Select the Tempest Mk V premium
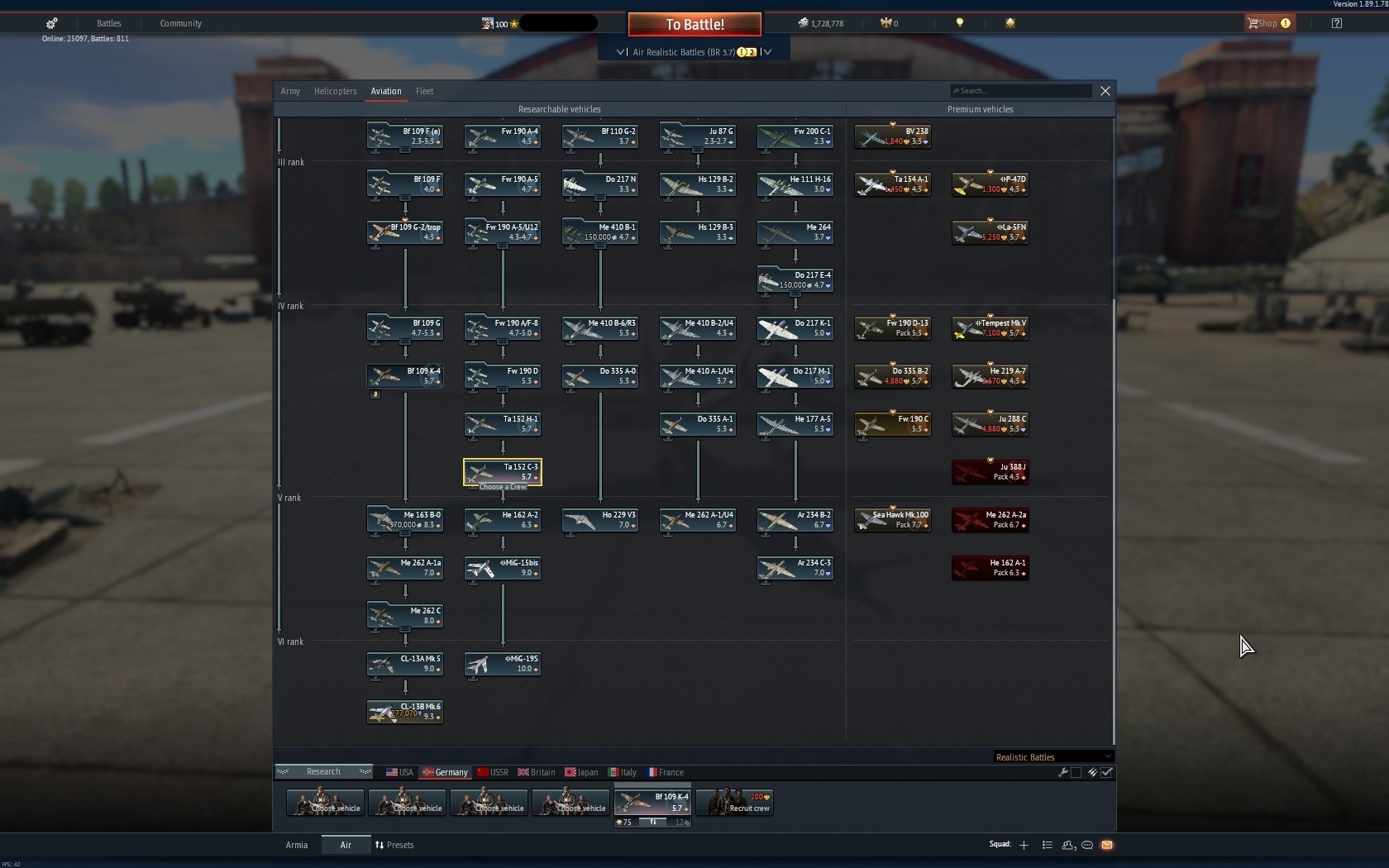Viewport: 1389px width, 868px height. [990, 328]
